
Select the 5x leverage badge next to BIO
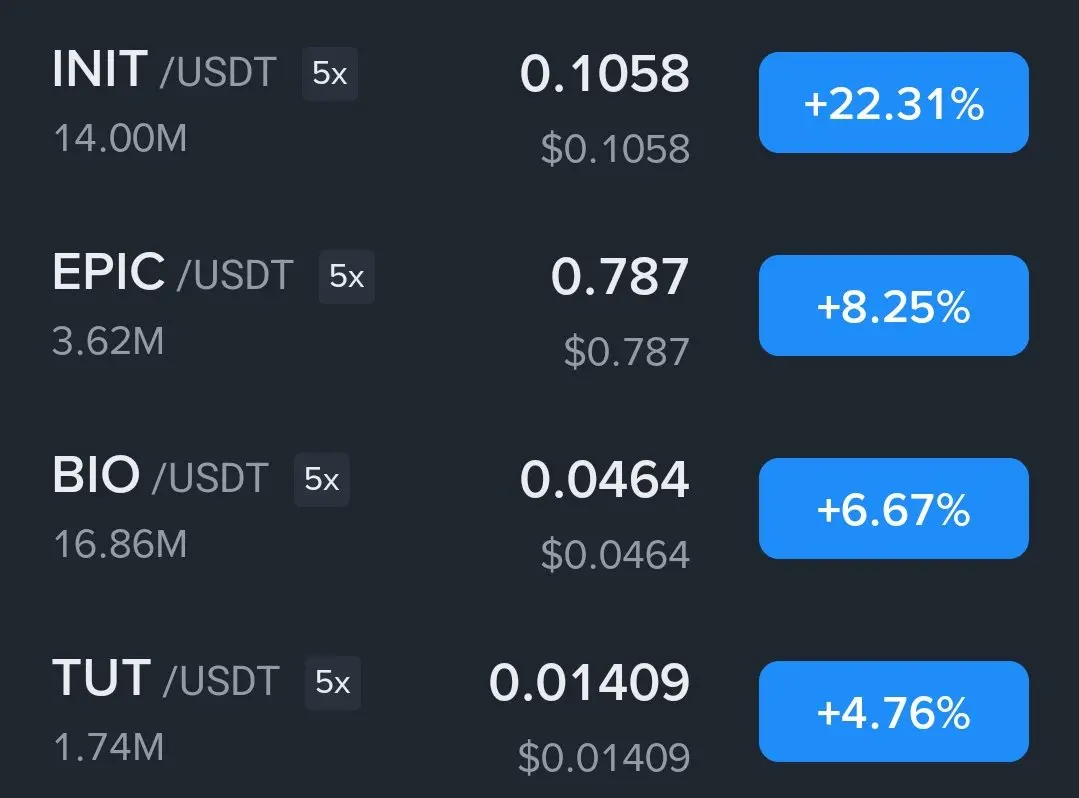pos(321,479)
